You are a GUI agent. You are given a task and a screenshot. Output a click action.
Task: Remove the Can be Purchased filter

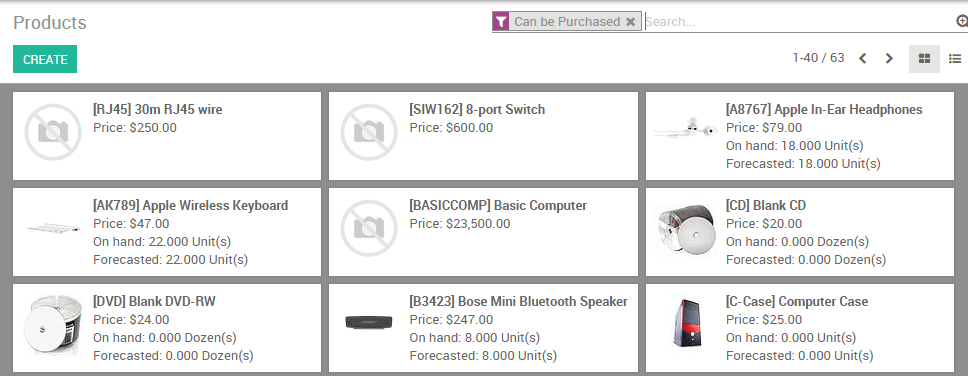[x=630, y=22]
